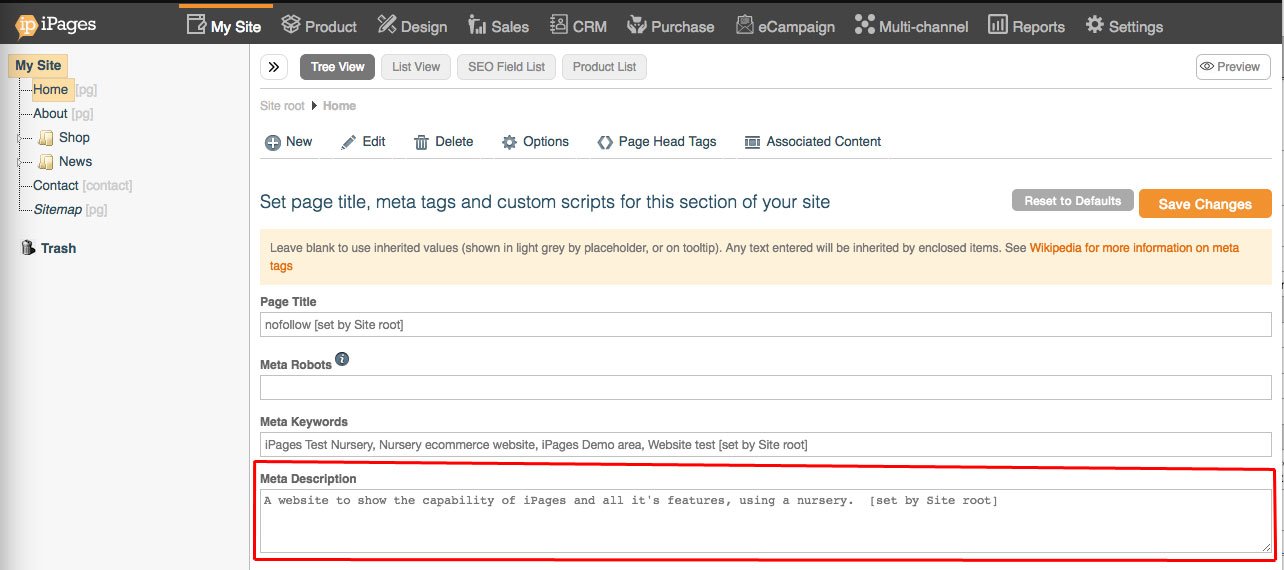Switch to SEO Field List tab
Image resolution: width=1284 pixels, height=570 pixels.
pos(507,67)
